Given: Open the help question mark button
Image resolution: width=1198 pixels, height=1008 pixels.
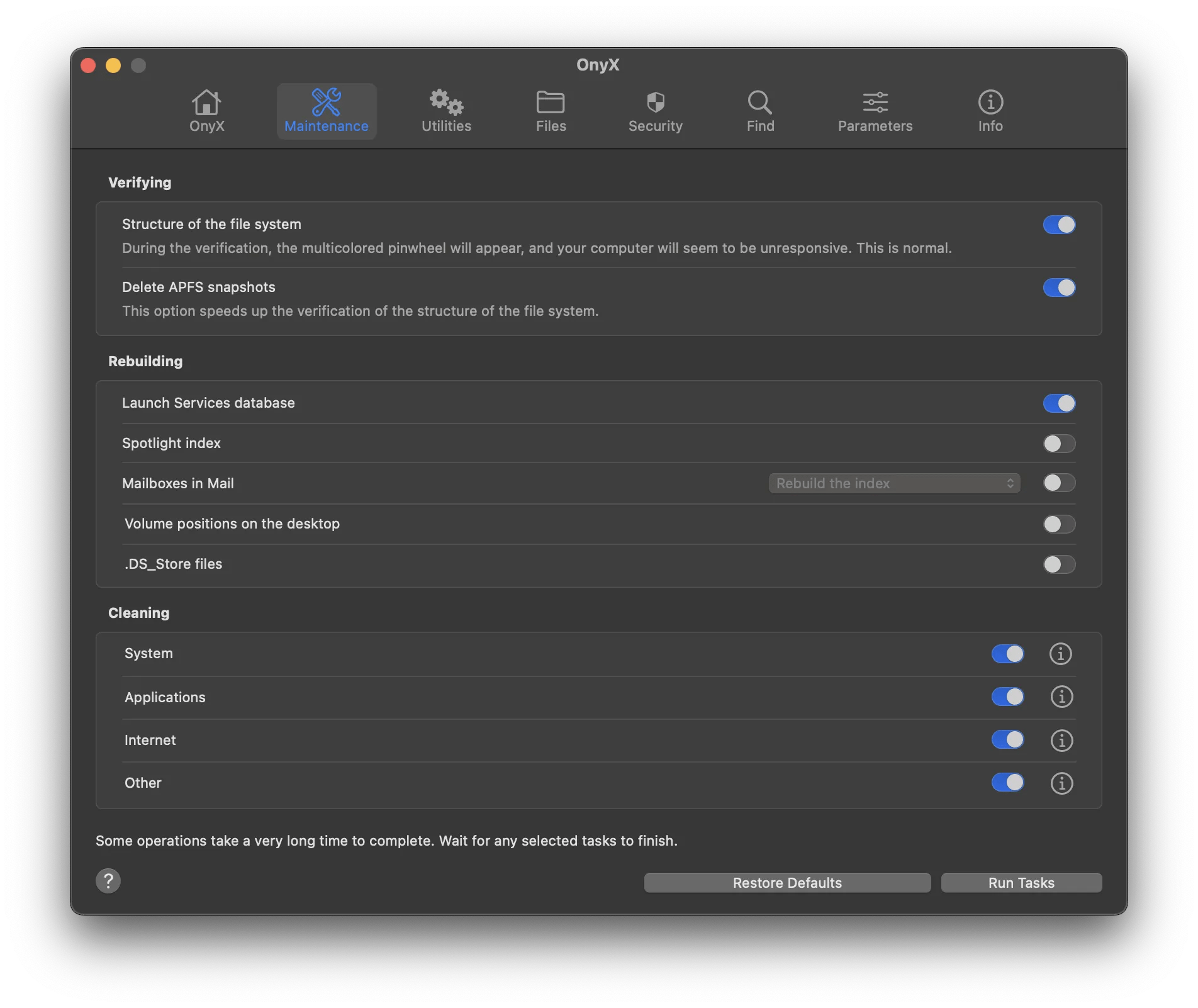Looking at the screenshot, I should 108,881.
